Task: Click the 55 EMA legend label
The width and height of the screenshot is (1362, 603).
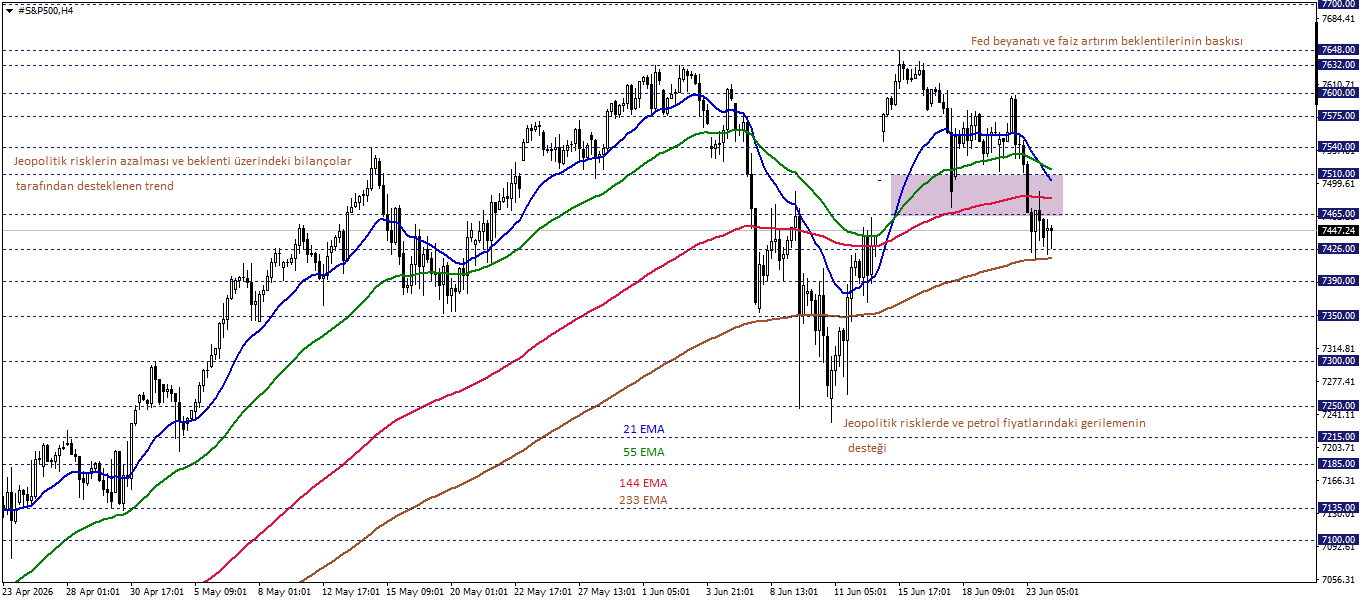Action: click(643, 452)
